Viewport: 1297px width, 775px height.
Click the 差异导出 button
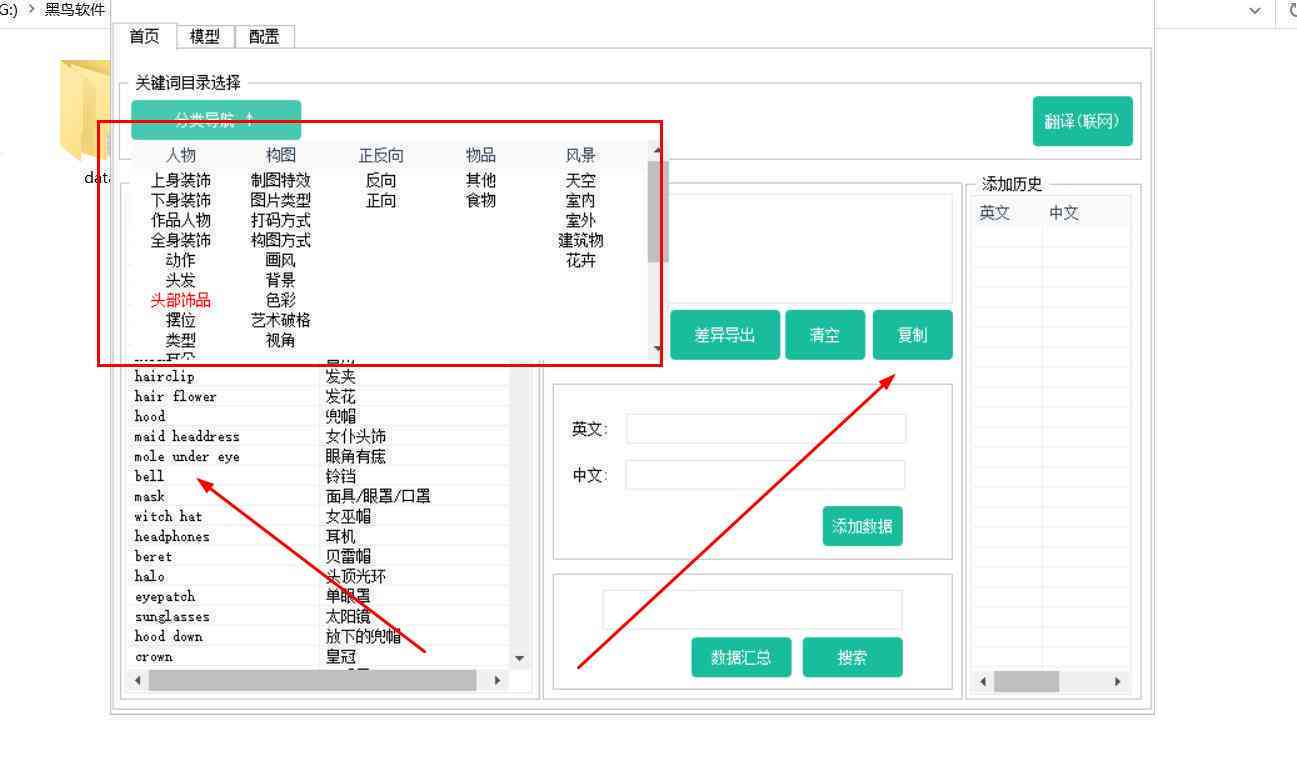[725, 335]
